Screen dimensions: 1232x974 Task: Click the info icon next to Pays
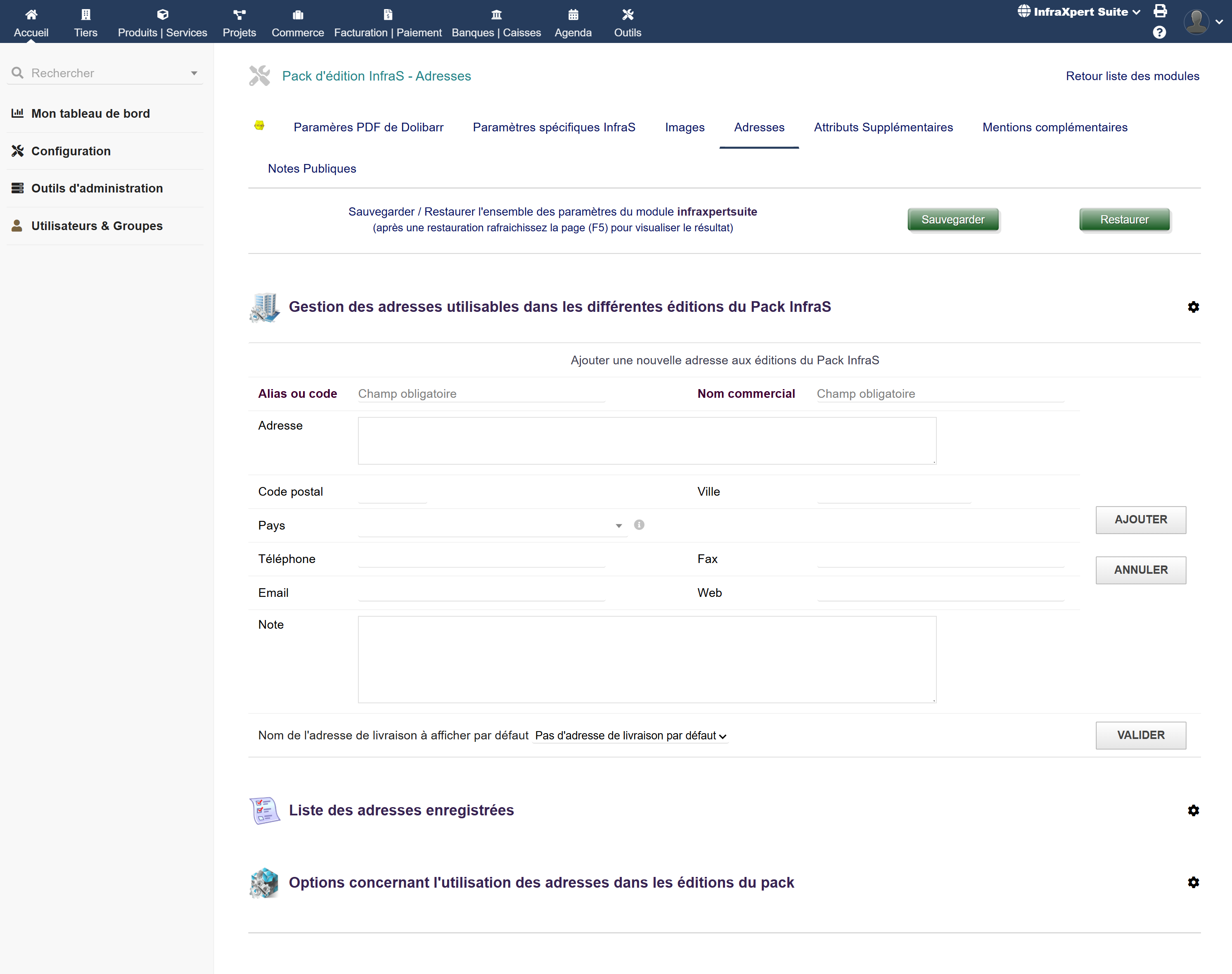click(639, 525)
